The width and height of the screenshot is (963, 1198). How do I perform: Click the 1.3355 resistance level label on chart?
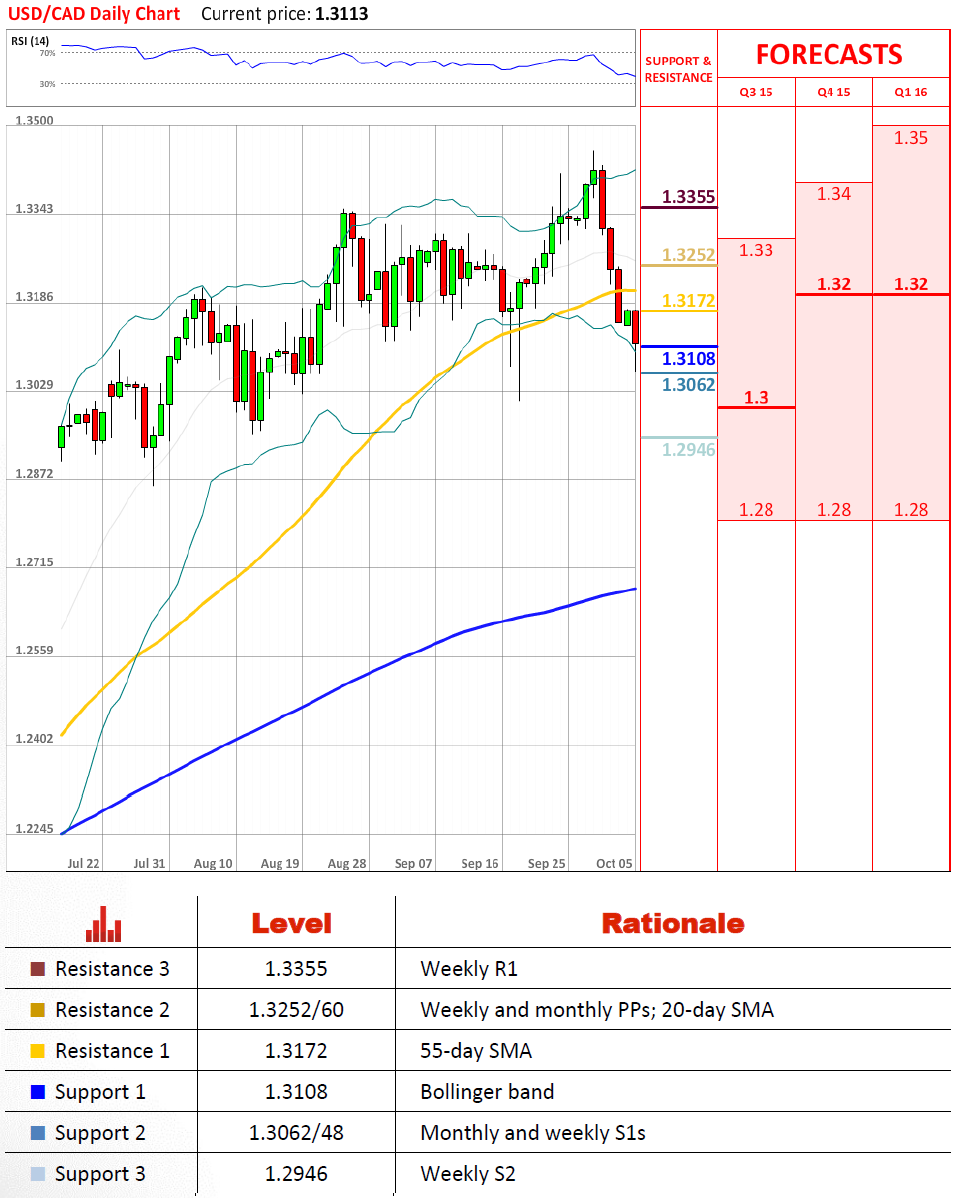pos(688,196)
